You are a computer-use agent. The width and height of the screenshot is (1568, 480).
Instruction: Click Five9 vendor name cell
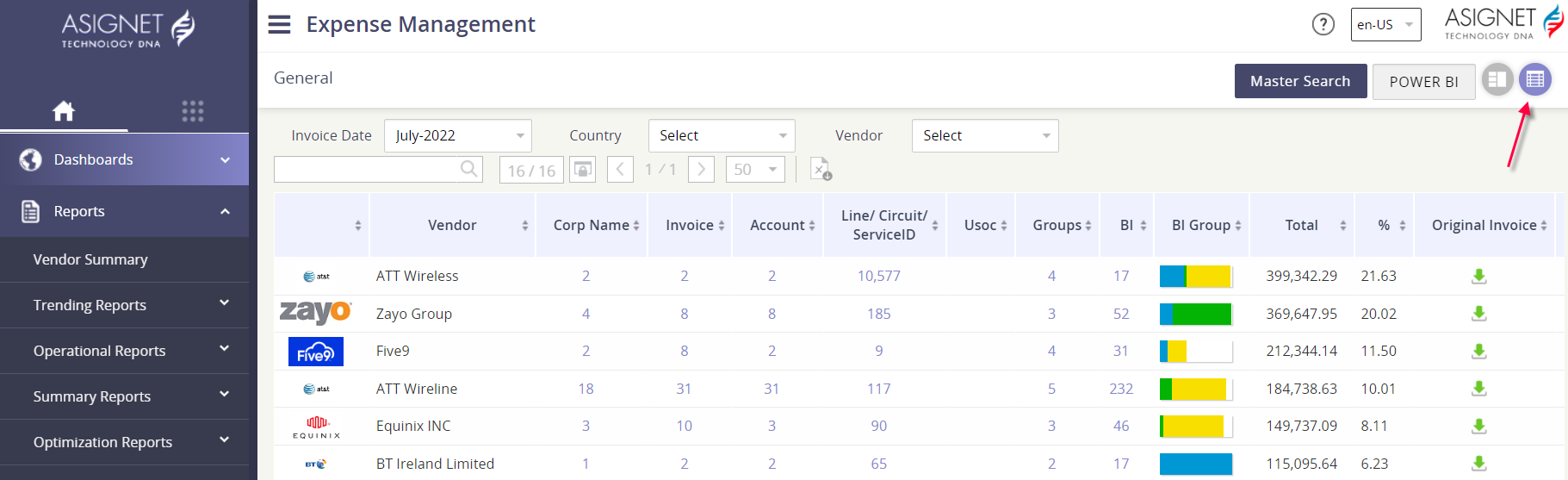393,351
